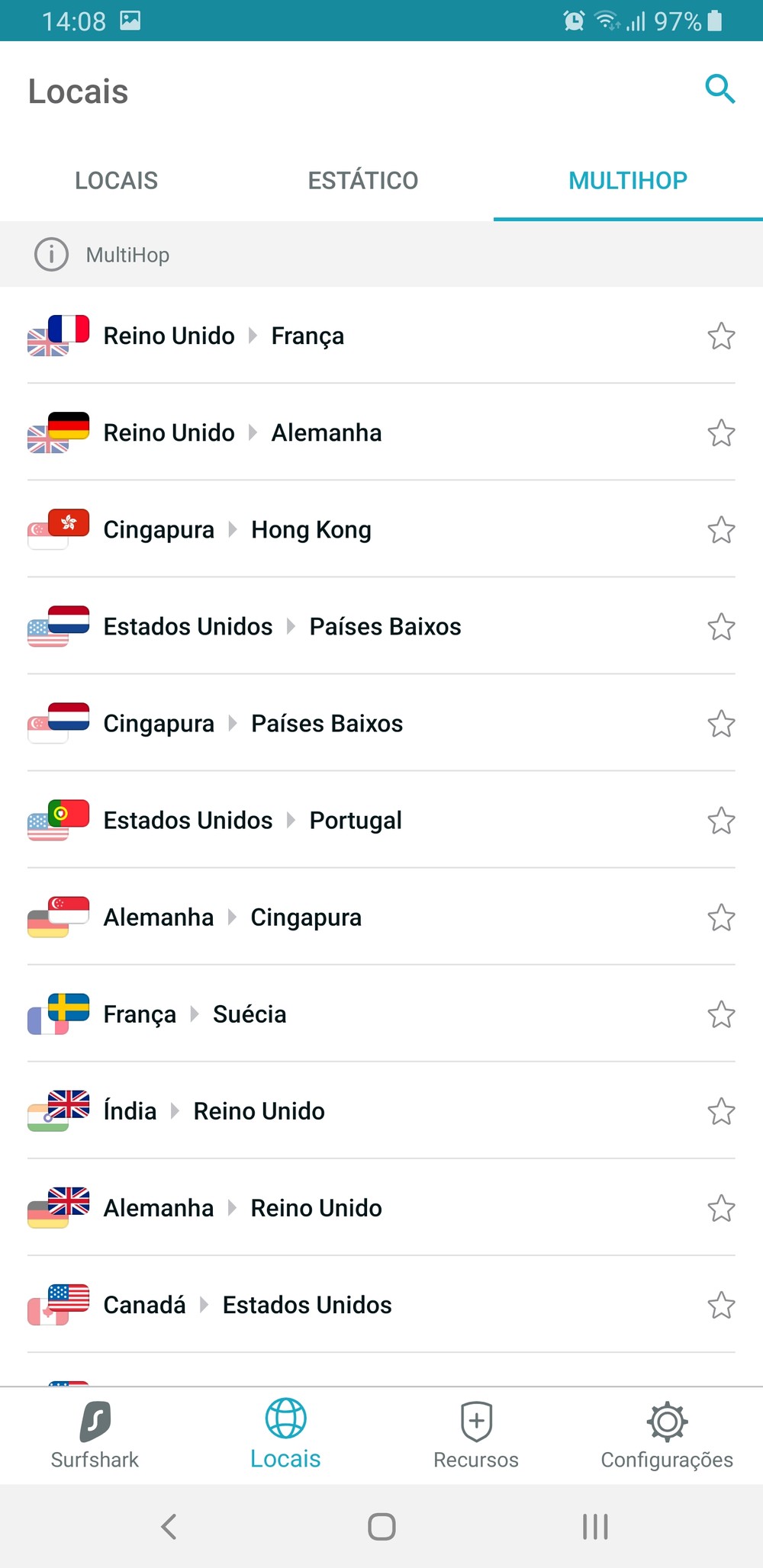763x1568 pixels.
Task: Connect via França to Suécia
Action: point(195,1014)
